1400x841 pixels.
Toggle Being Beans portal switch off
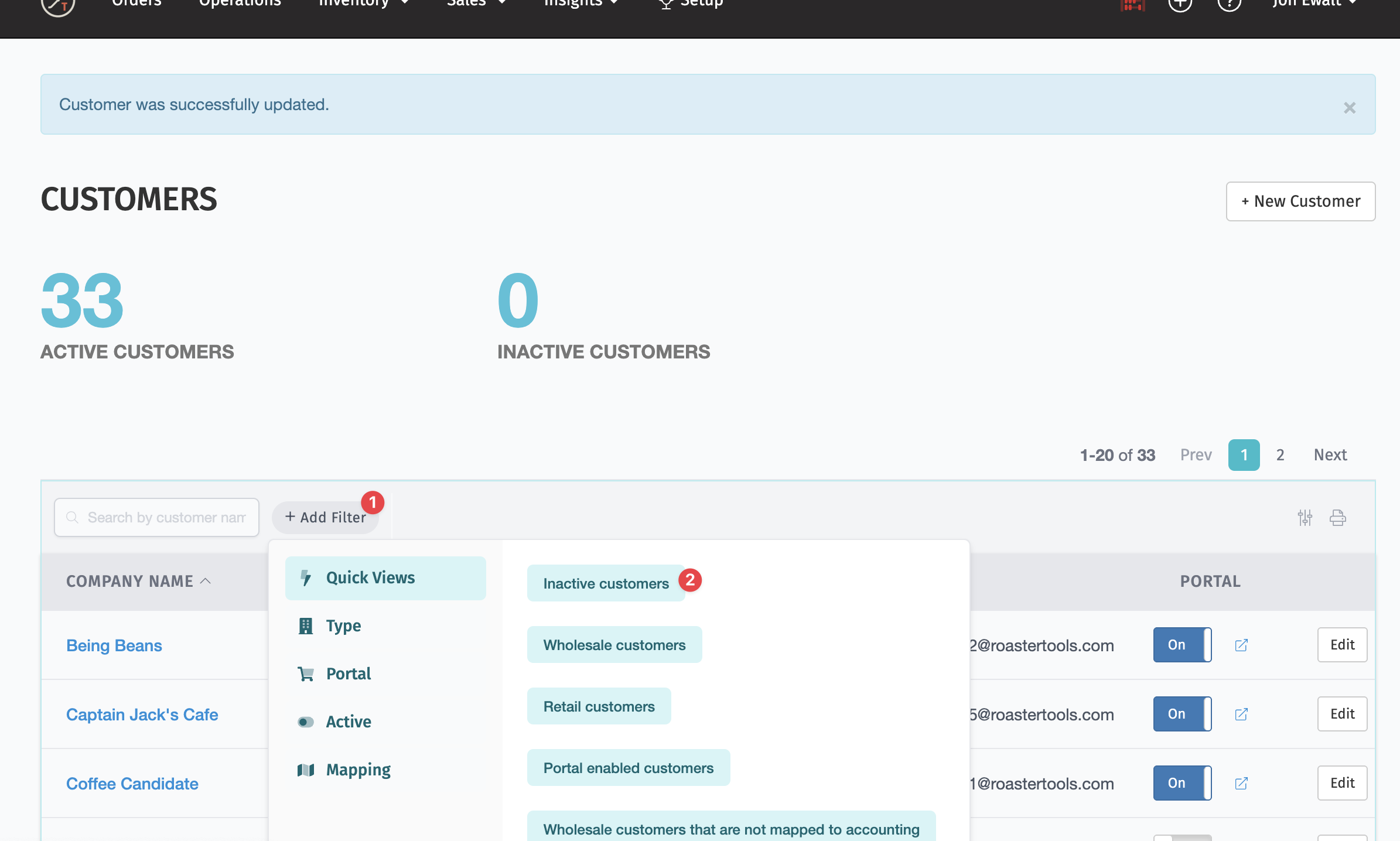tap(1182, 645)
